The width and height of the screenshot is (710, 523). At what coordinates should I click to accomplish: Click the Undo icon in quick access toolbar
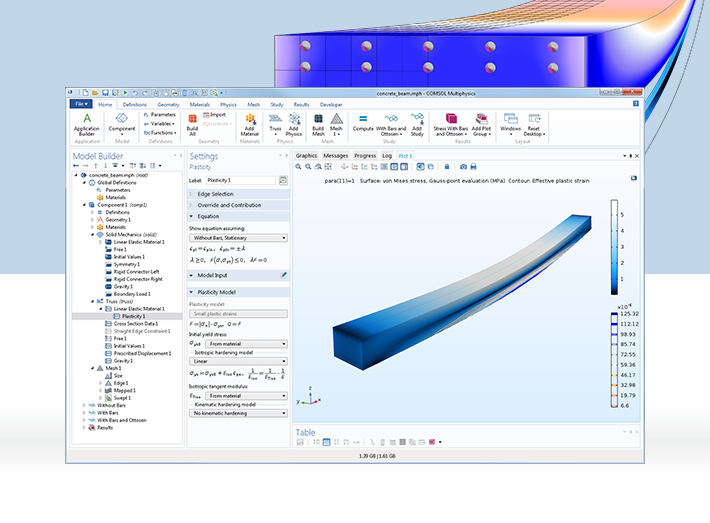click(x=135, y=93)
